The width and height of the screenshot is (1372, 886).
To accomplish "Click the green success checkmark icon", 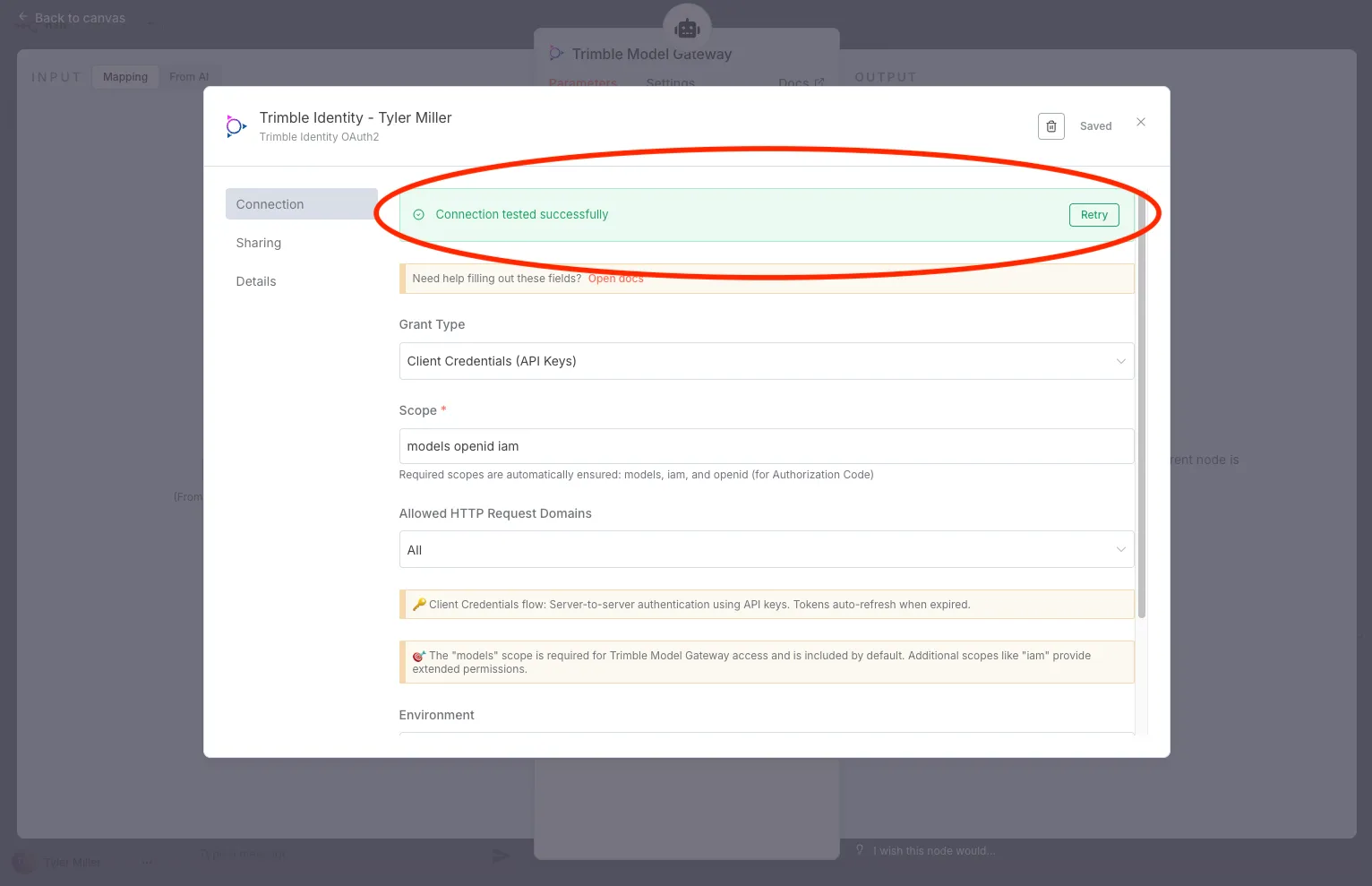I will tap(418, 214).
